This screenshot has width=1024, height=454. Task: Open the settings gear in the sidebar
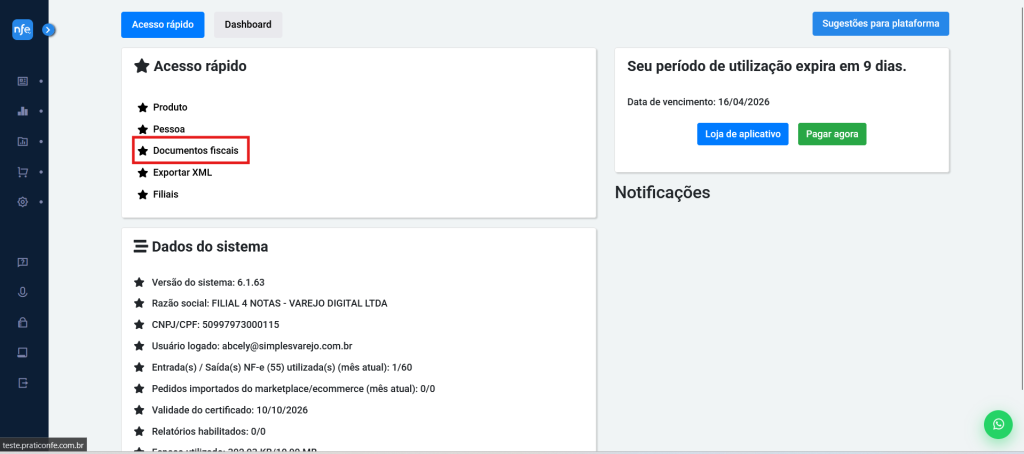pyautogui.click(x=22, y=202)
